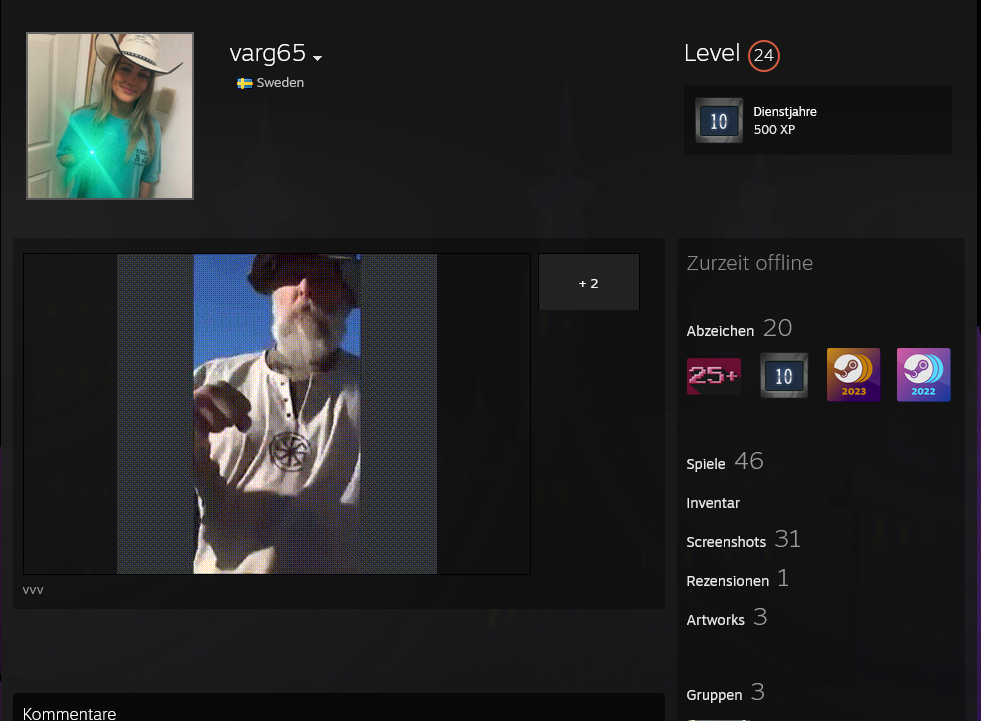Image resolution: width=981 pixels, height=721 pixels.
Task: Click the level 24 circle icon
Action: click(x=764, y=55)
